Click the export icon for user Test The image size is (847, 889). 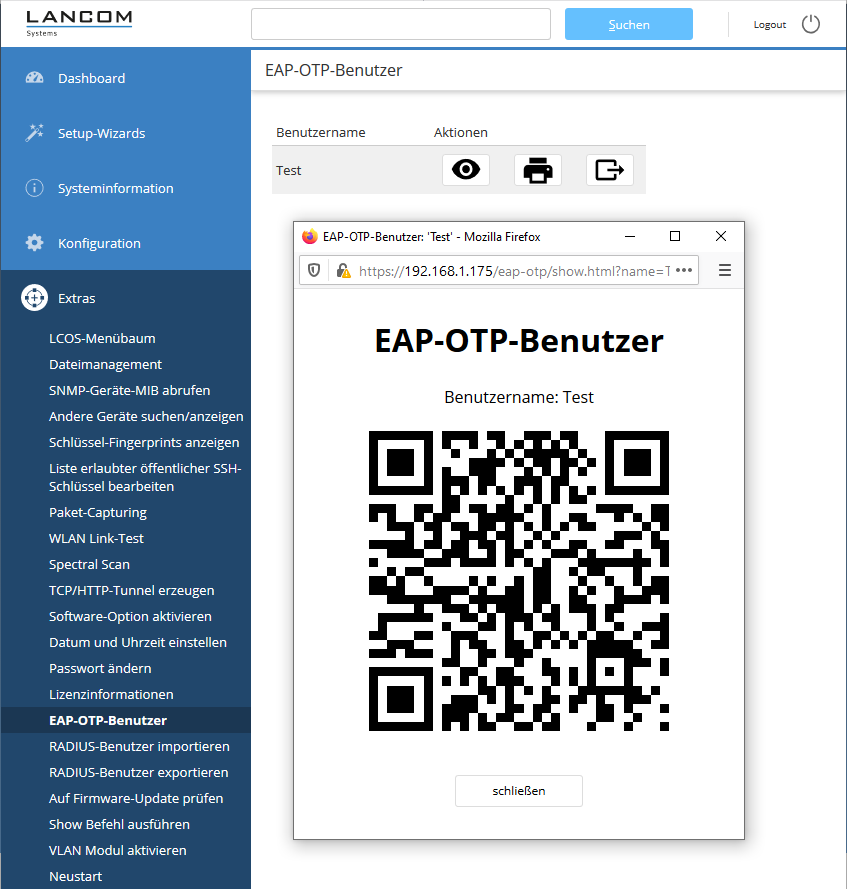click(x=609, y=170)
